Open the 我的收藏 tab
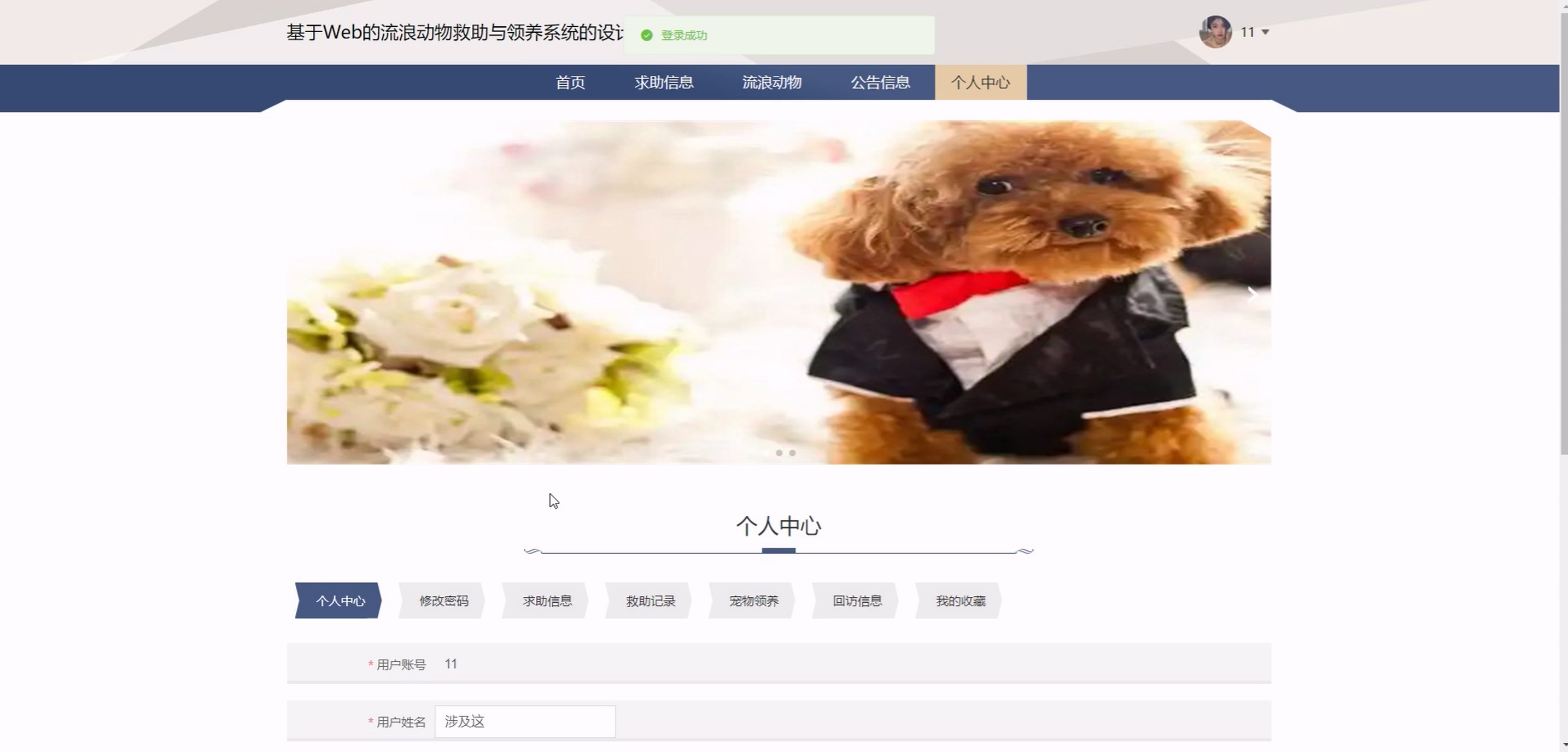The width and height of the screenshot is (1568, 752). point(960,601)
